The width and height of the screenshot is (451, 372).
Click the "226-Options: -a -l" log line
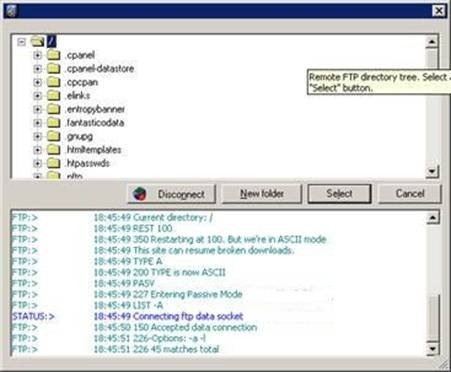coord(150,338)
